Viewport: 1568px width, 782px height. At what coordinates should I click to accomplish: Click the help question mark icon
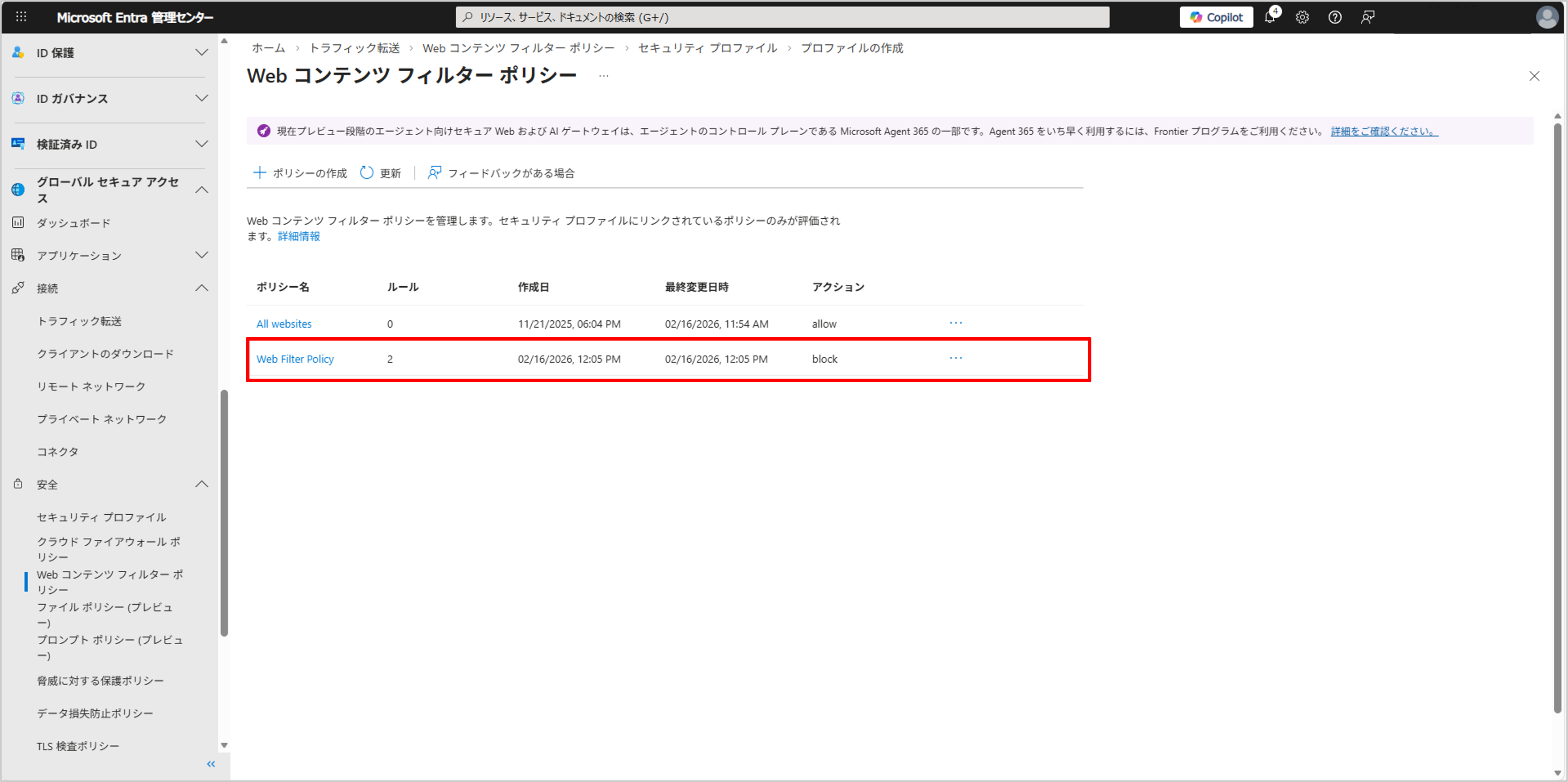tap(1335, 17)
